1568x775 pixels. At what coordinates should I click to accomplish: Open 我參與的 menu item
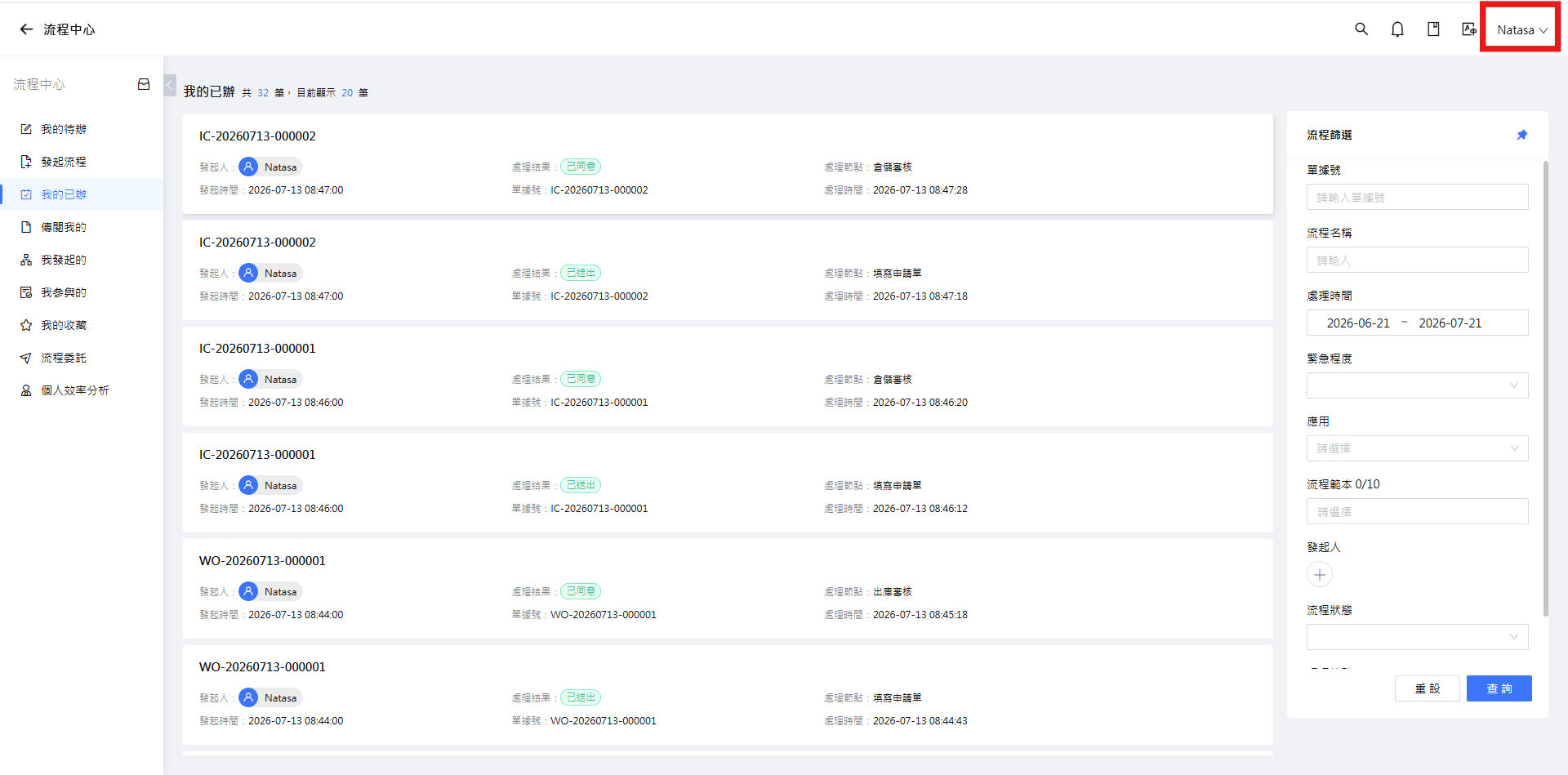(x=82, y=292)
